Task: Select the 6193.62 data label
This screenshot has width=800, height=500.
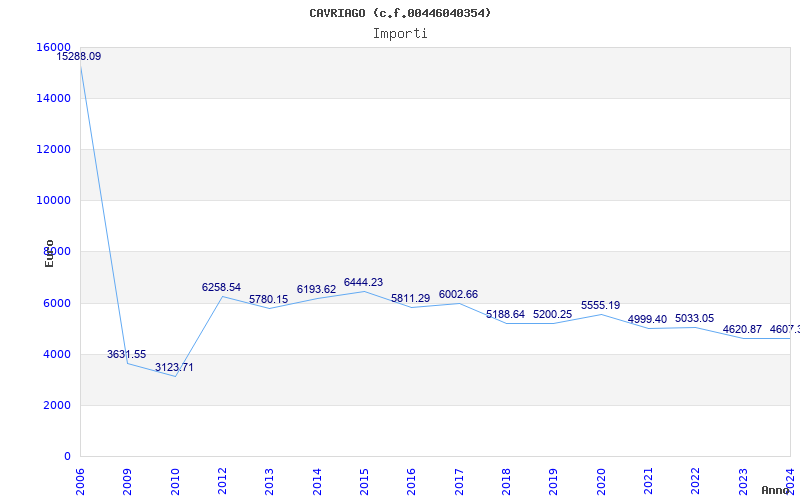Action: click(x=316, y=289)
